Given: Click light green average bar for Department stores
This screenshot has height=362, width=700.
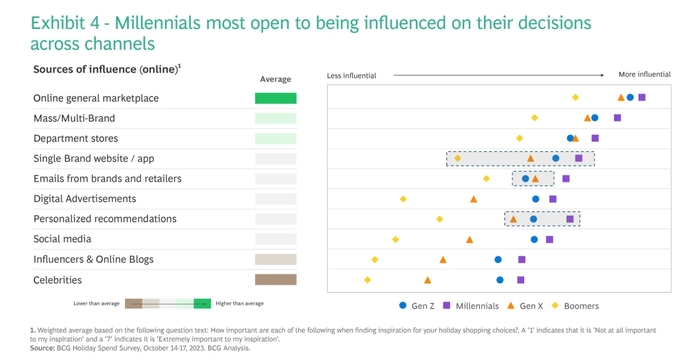Looking at the screenshot, I should pos(275,138).
